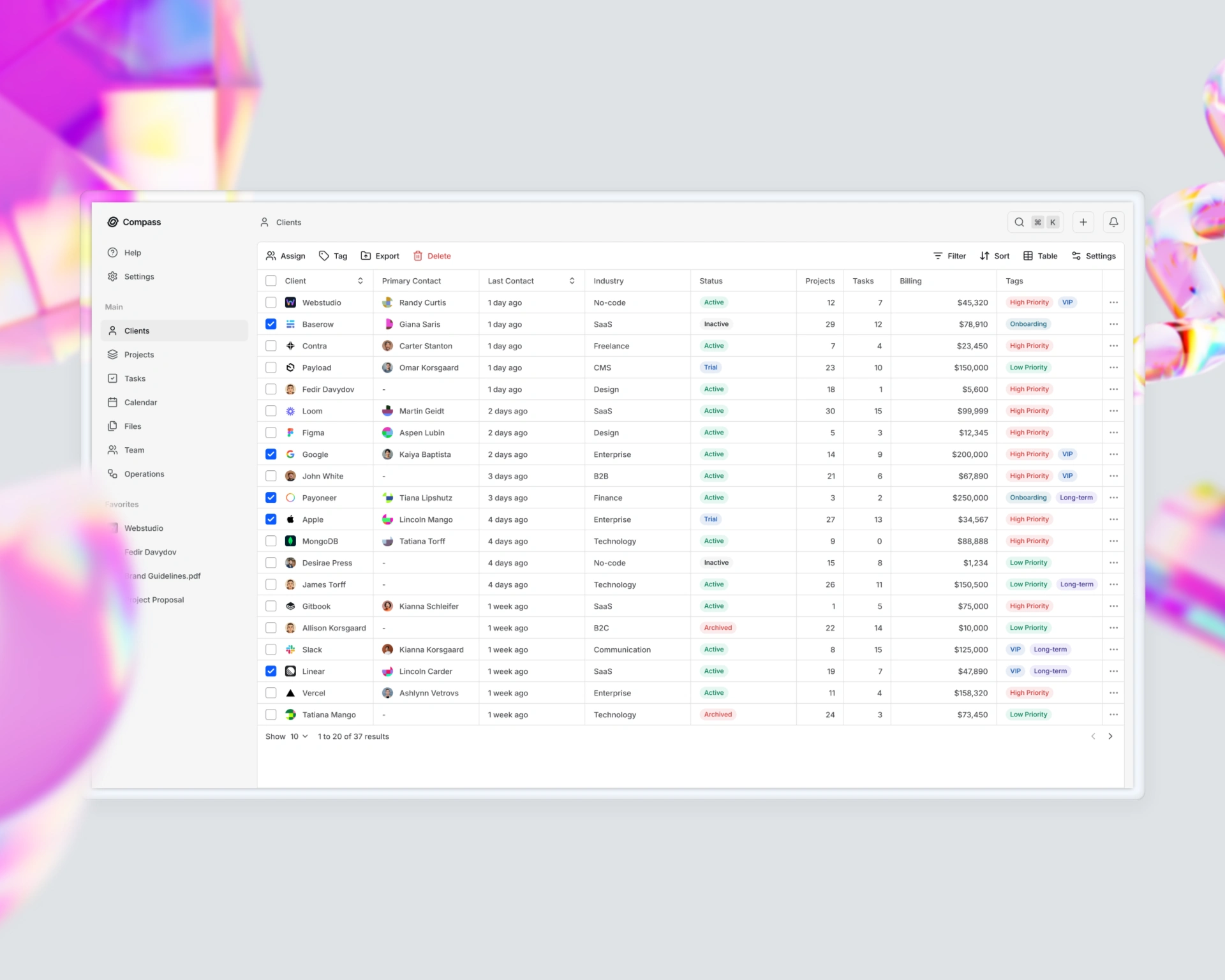1225x980 pixels.
Task: Go to next page arrow
Action: click(1110, 736)
